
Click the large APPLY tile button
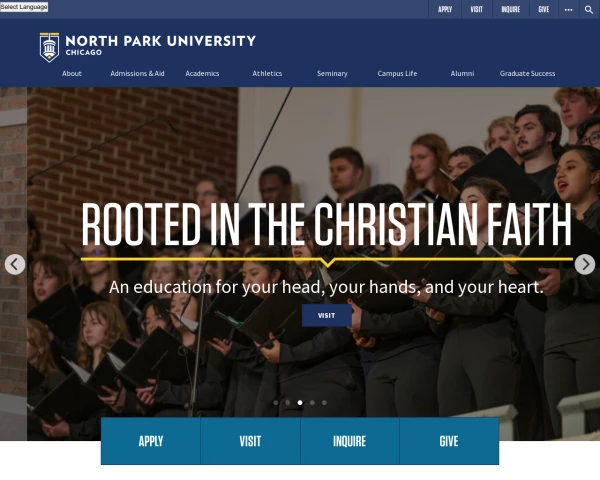151,441
